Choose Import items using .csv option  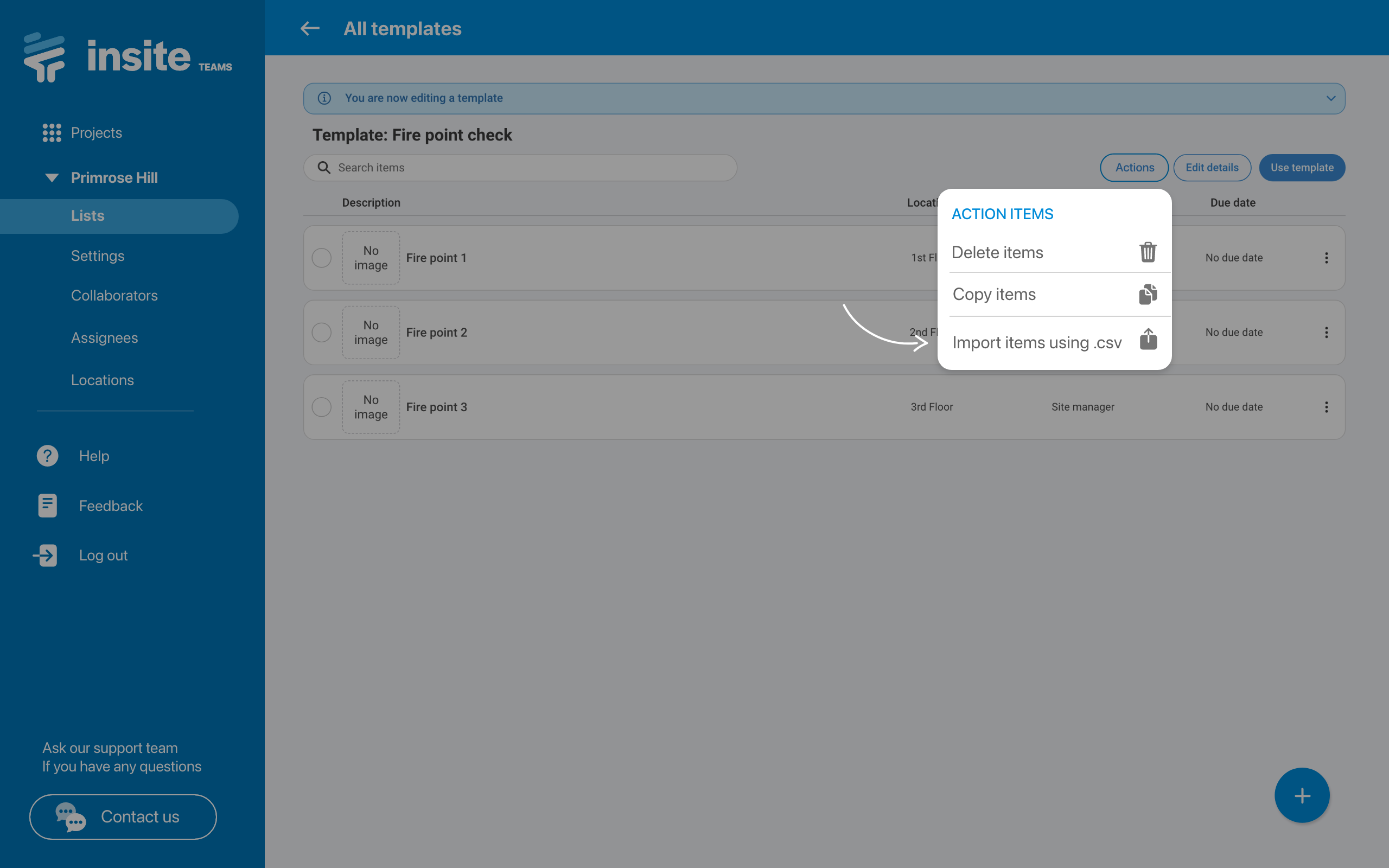coord(1036,343)
